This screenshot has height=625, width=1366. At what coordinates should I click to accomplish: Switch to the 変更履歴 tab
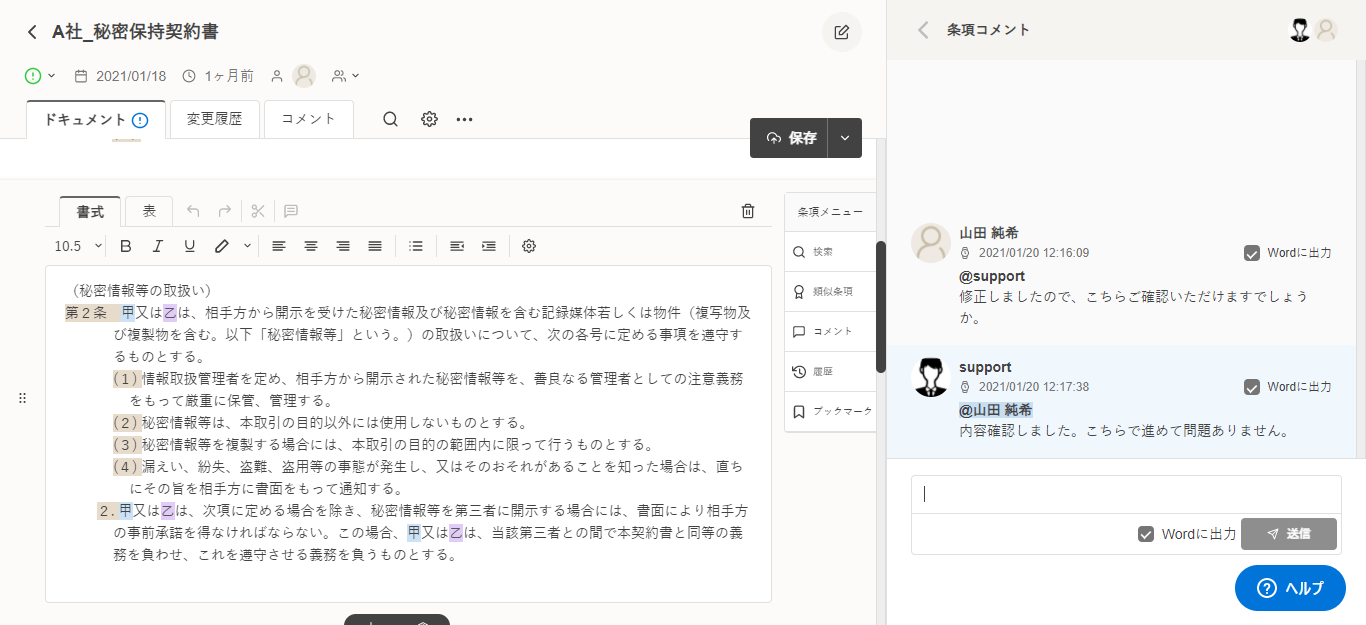(214, 119)
